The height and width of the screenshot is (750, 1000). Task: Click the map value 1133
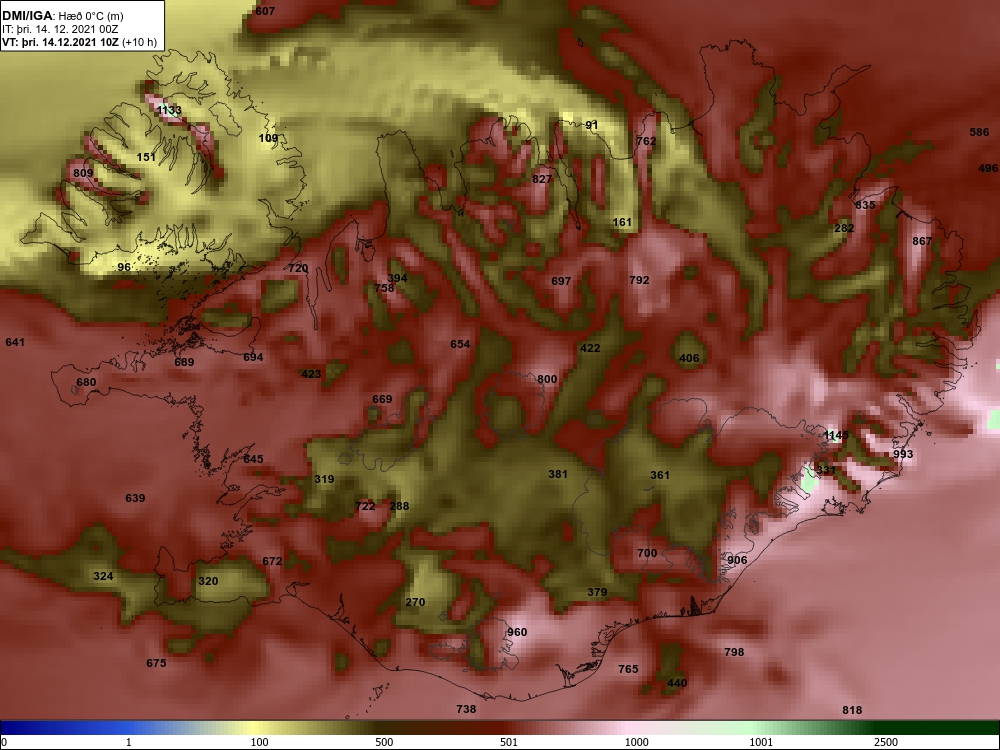[x=170, y=110]
